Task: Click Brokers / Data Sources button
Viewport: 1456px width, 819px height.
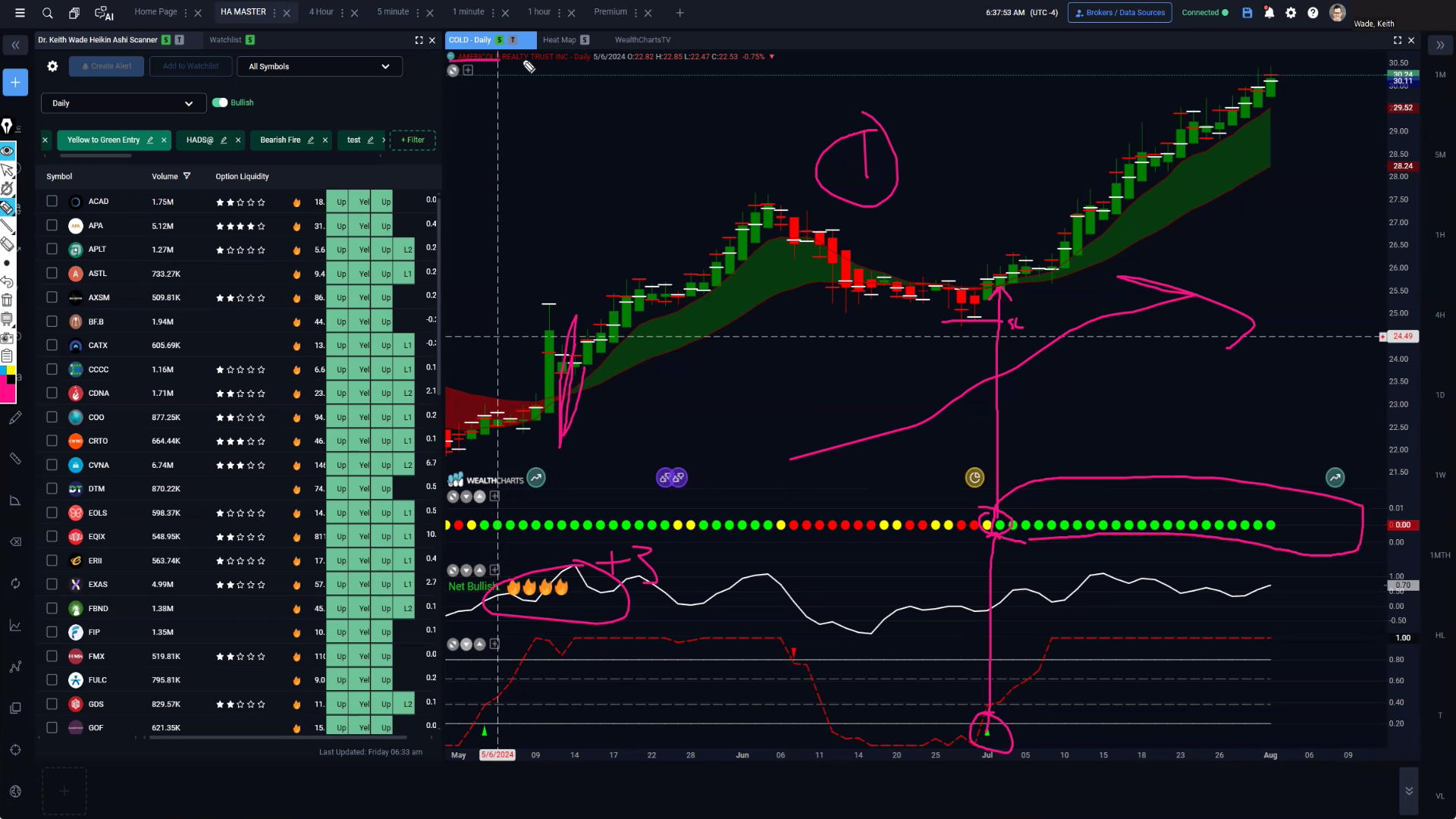Action: tap(1119, 13)
